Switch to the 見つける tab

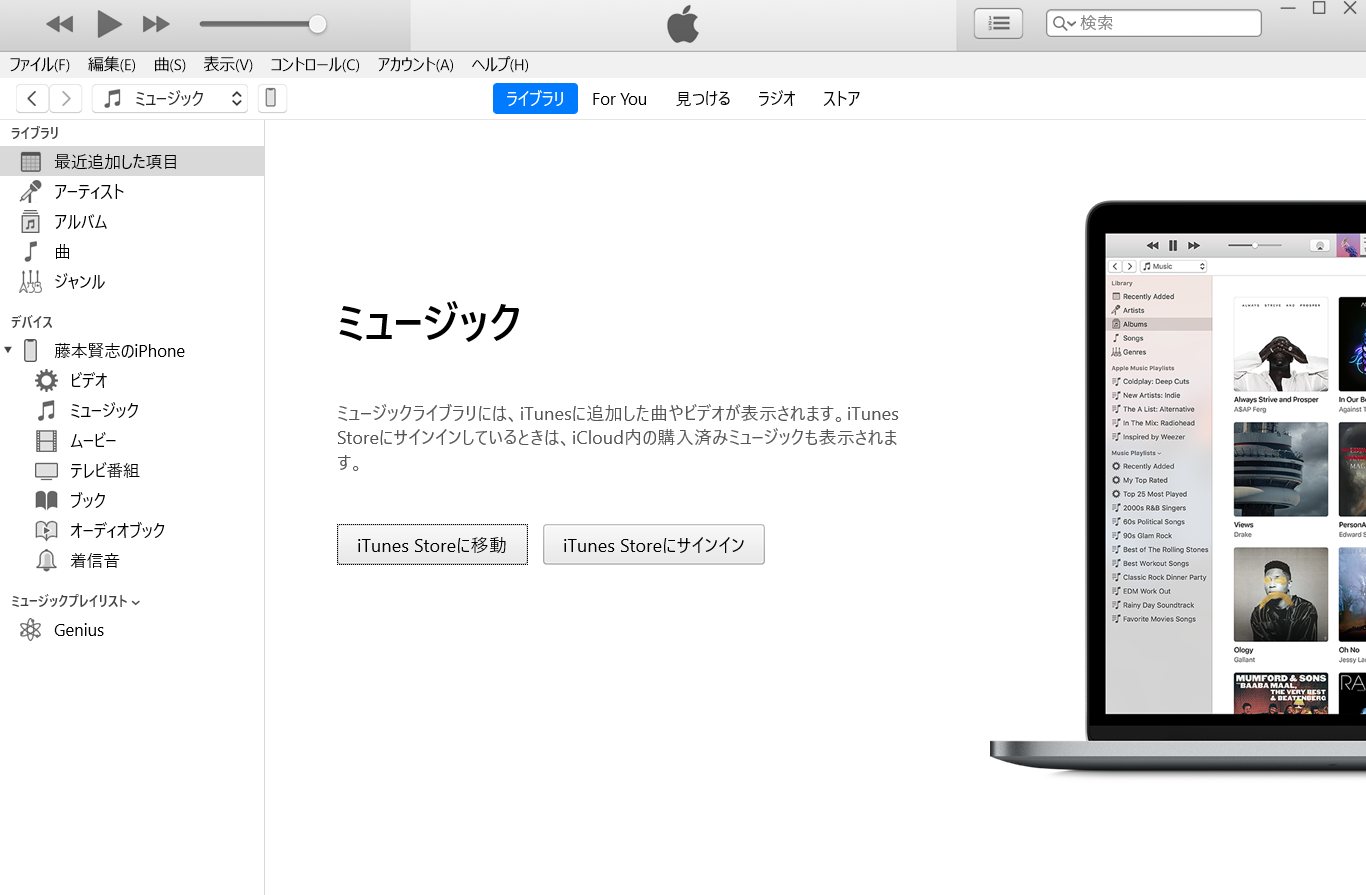tap(703, 99)
